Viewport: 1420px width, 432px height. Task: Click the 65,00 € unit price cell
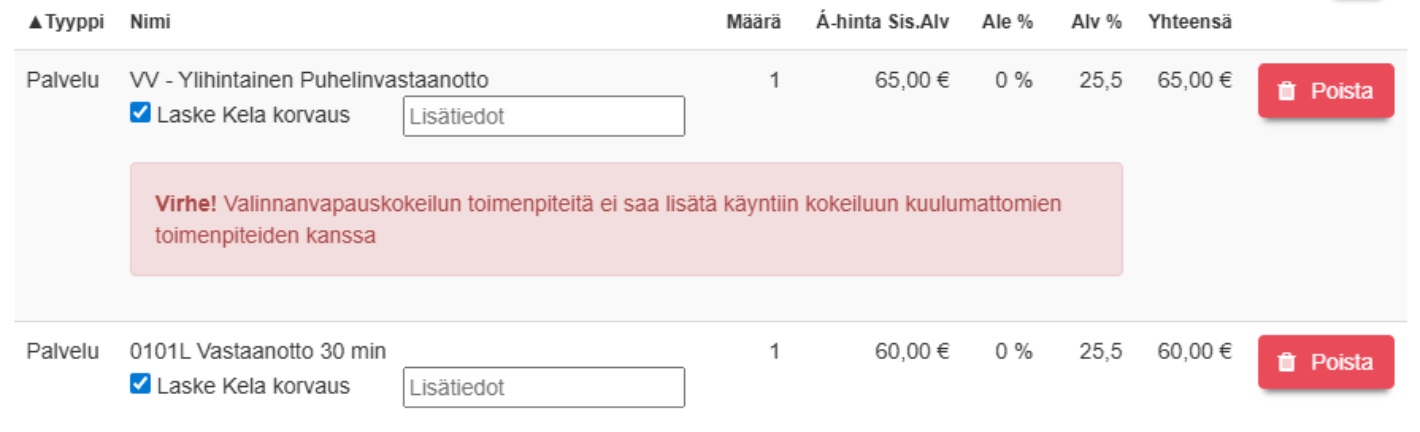pos(911,80)
